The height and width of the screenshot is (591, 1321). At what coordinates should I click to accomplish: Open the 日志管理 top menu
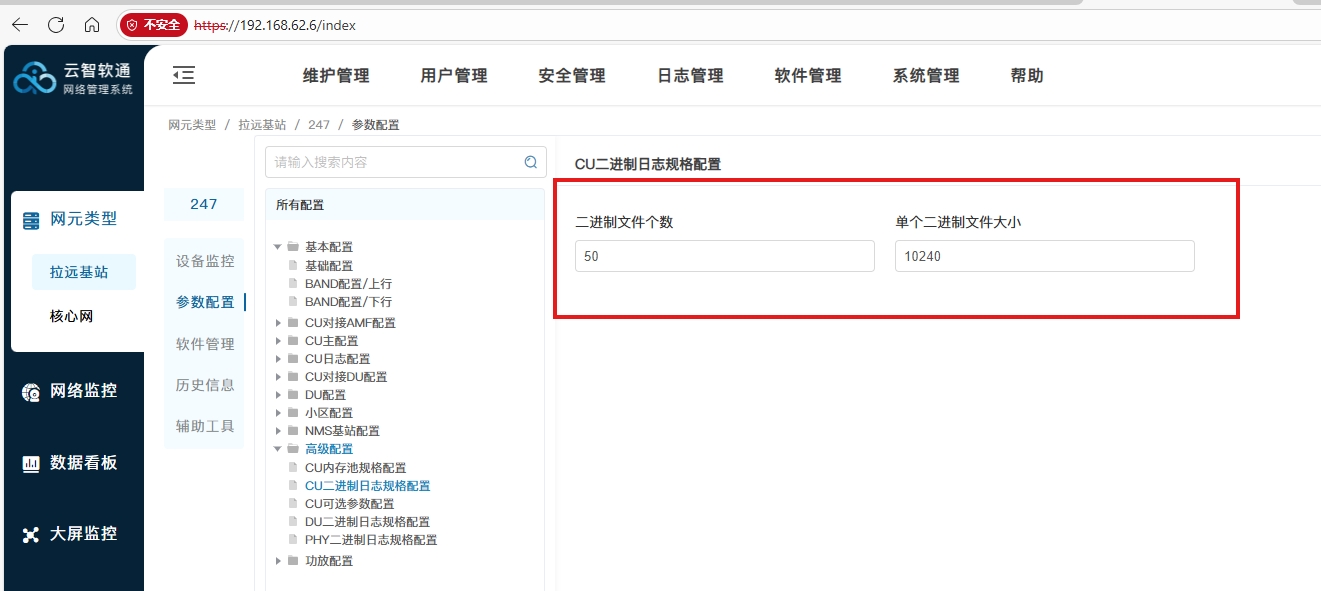[690, 76]
